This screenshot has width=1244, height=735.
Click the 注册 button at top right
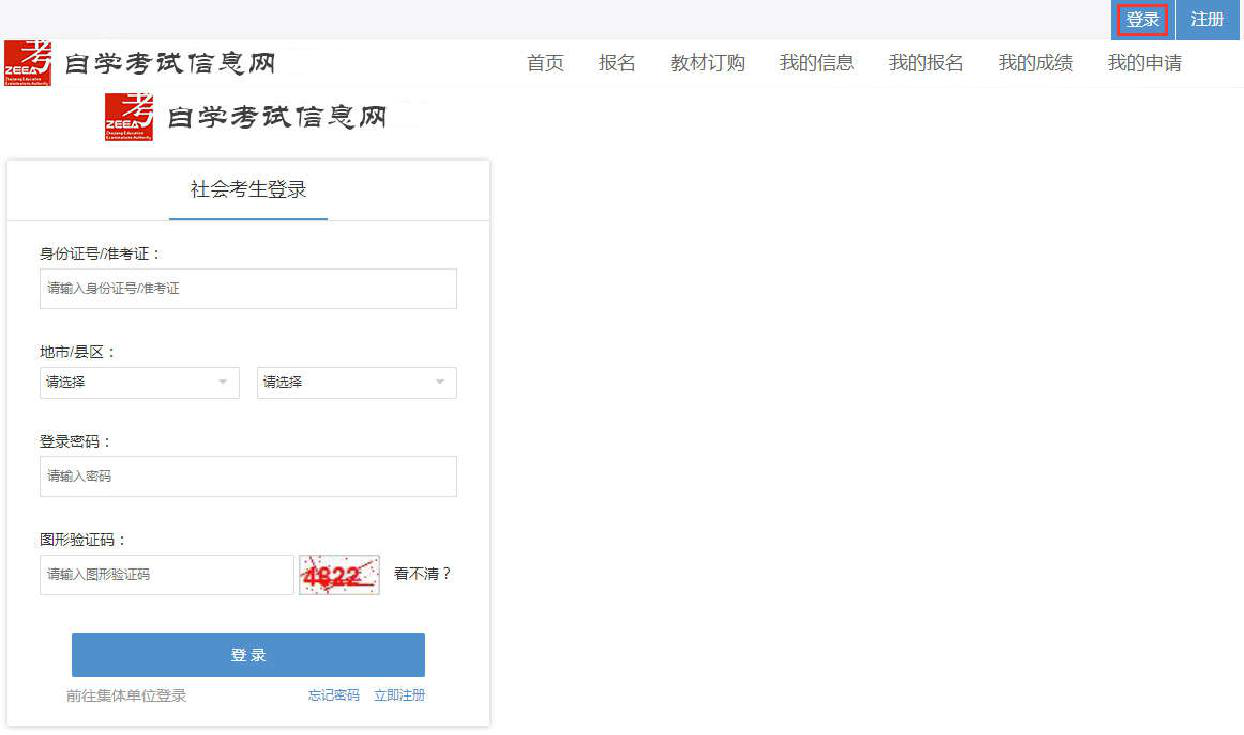pyautogui.click(x=1207, y=20)
